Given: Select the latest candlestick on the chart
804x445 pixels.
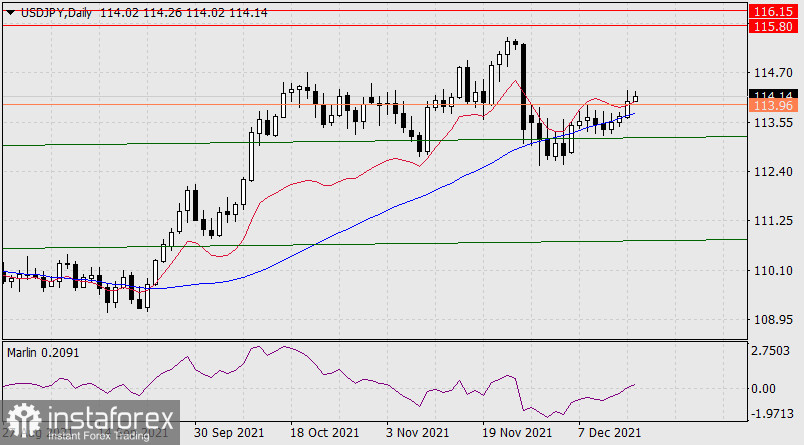Looking at the screenshot, I should [635, 97].
